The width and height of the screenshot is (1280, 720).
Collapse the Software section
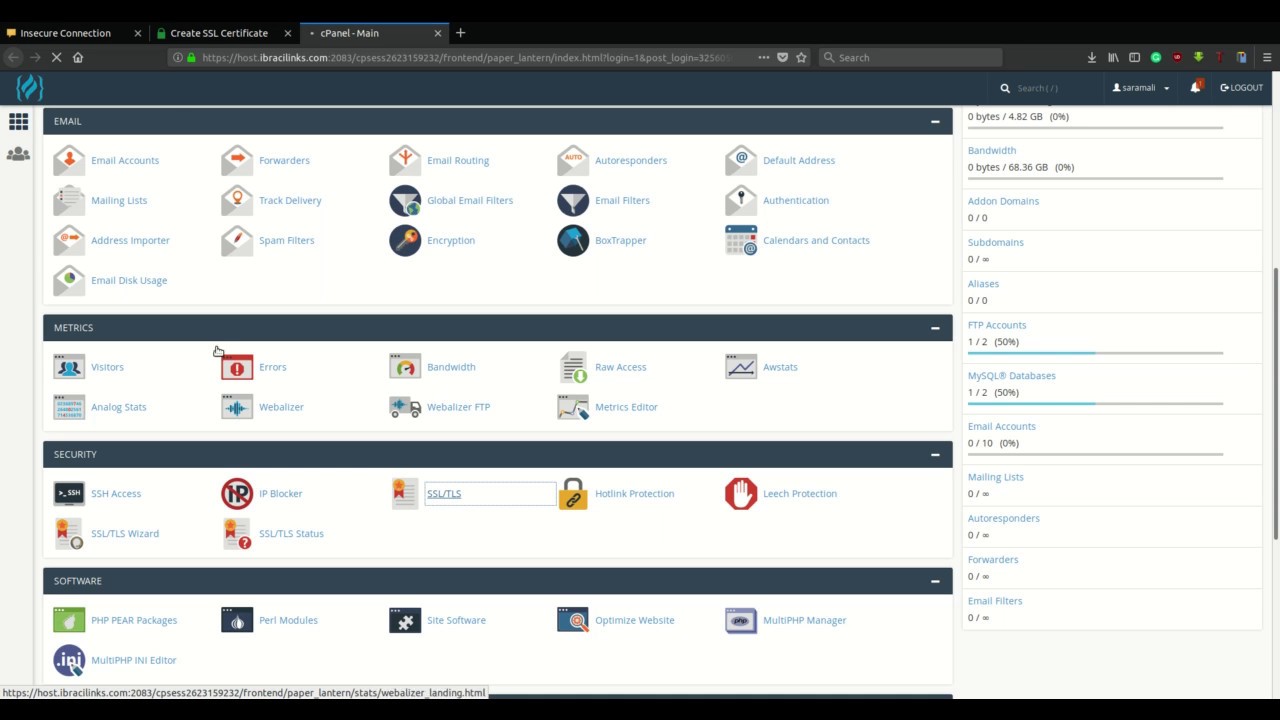tap(935, 581)
